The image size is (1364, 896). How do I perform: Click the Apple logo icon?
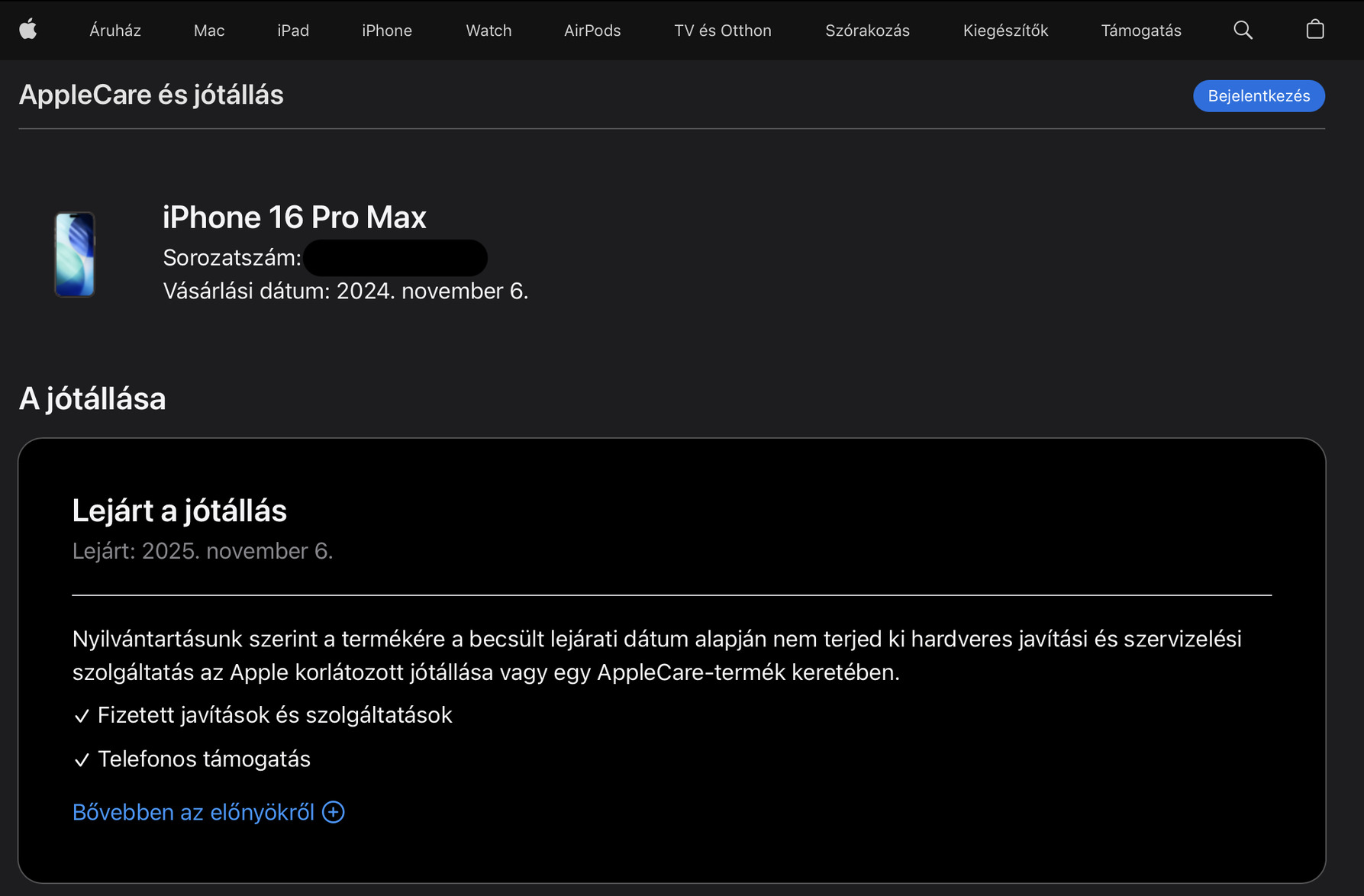pos(28,30)
